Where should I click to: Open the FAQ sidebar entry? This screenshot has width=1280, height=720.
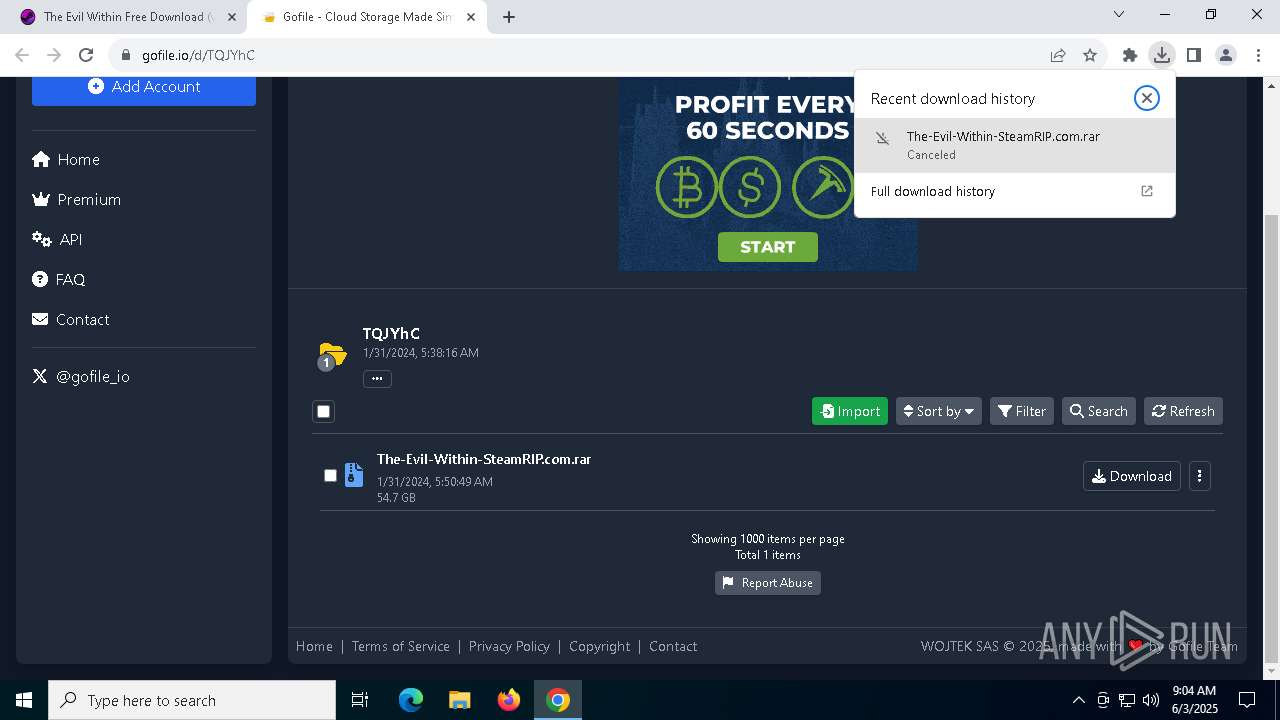58,279
